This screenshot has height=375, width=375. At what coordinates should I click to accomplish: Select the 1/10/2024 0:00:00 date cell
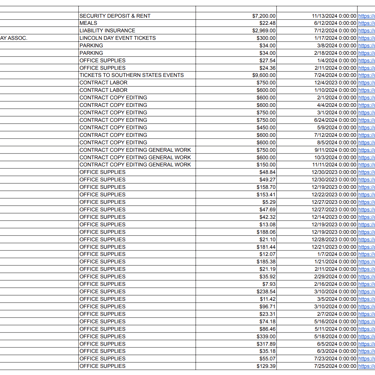click(317, 90)
